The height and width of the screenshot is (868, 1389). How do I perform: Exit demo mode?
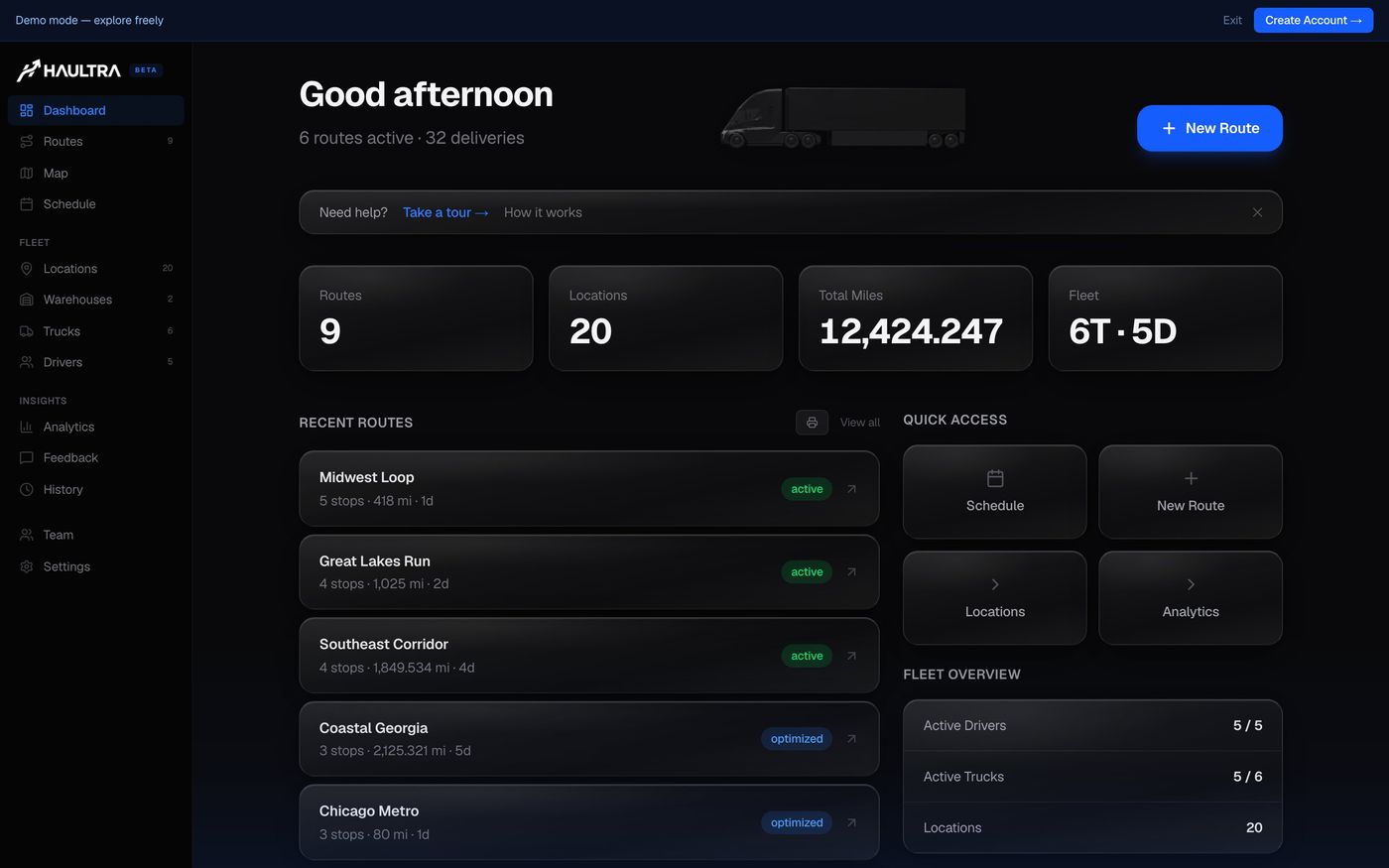click(1232, 20)
